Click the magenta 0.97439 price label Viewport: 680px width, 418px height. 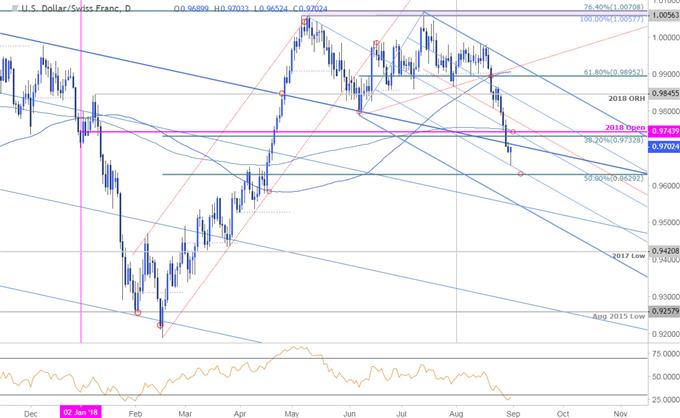664,131
